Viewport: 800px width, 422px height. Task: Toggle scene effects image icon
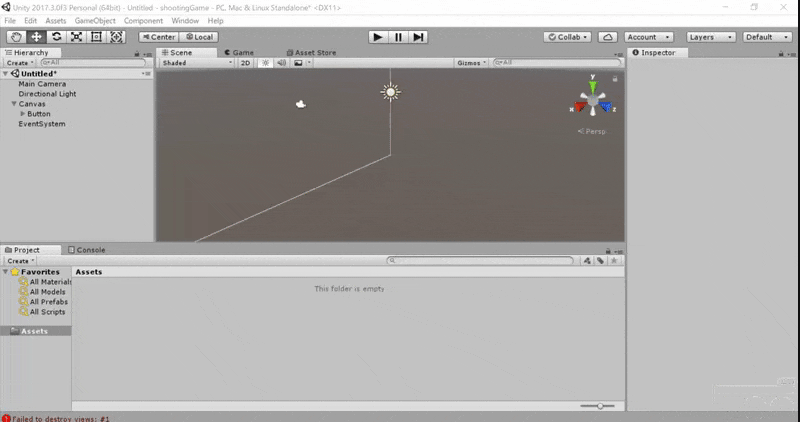[x=298, y=63]
